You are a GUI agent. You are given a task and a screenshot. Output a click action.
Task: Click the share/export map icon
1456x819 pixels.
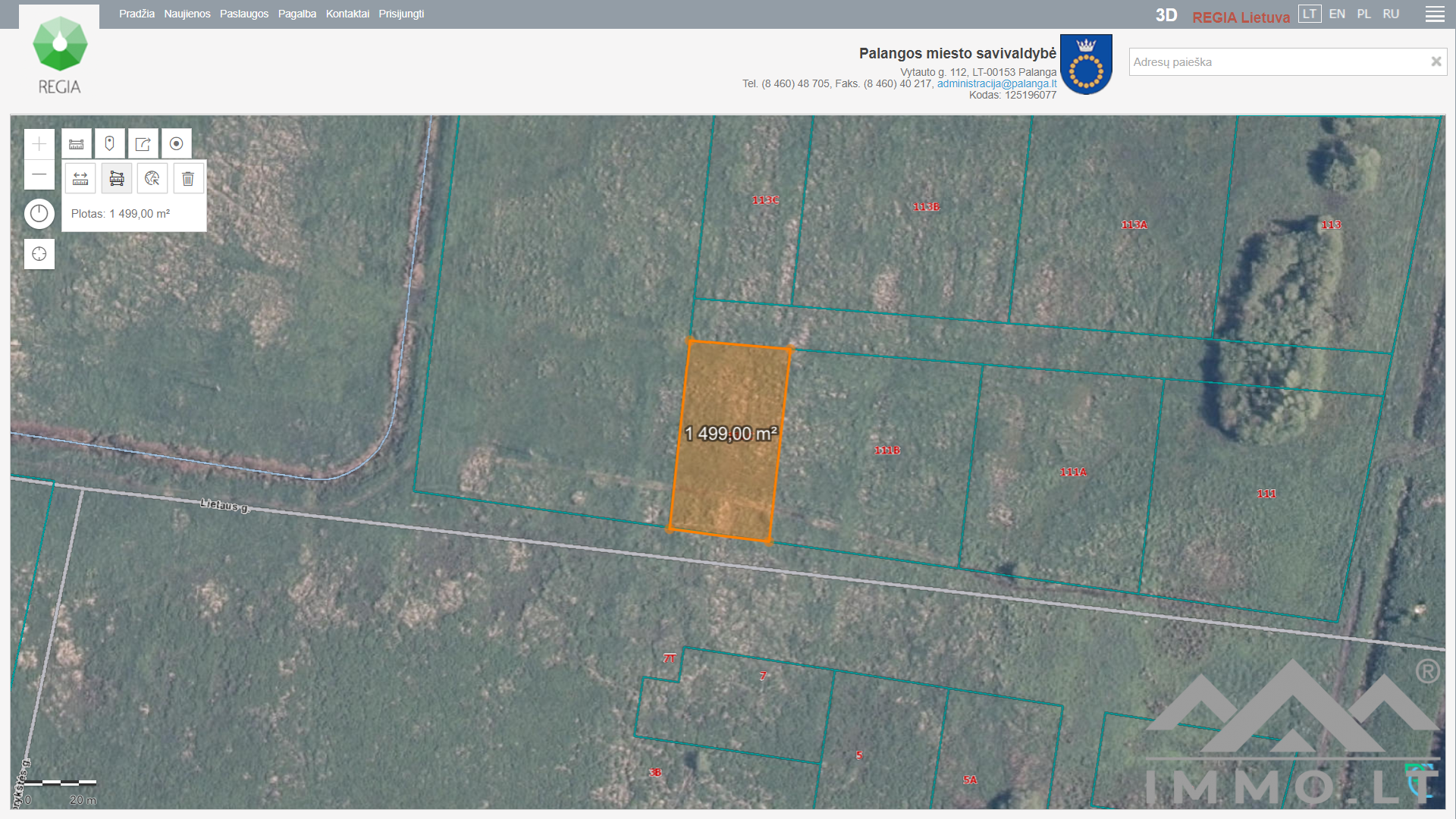(x=143, y=144)
